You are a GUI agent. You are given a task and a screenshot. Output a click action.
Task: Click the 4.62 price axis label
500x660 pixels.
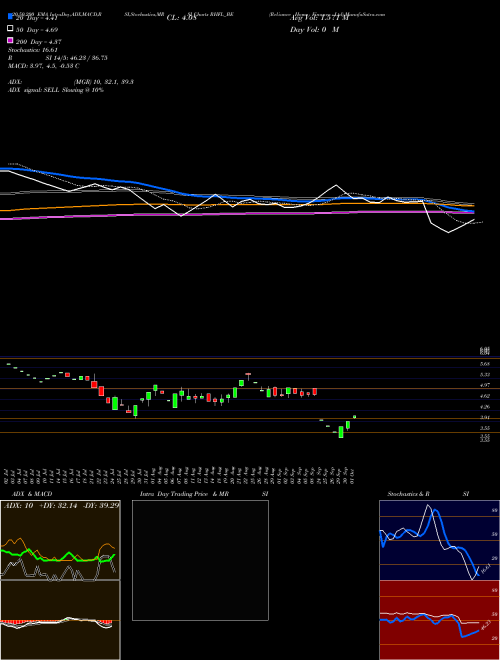[x=485, y=396]
